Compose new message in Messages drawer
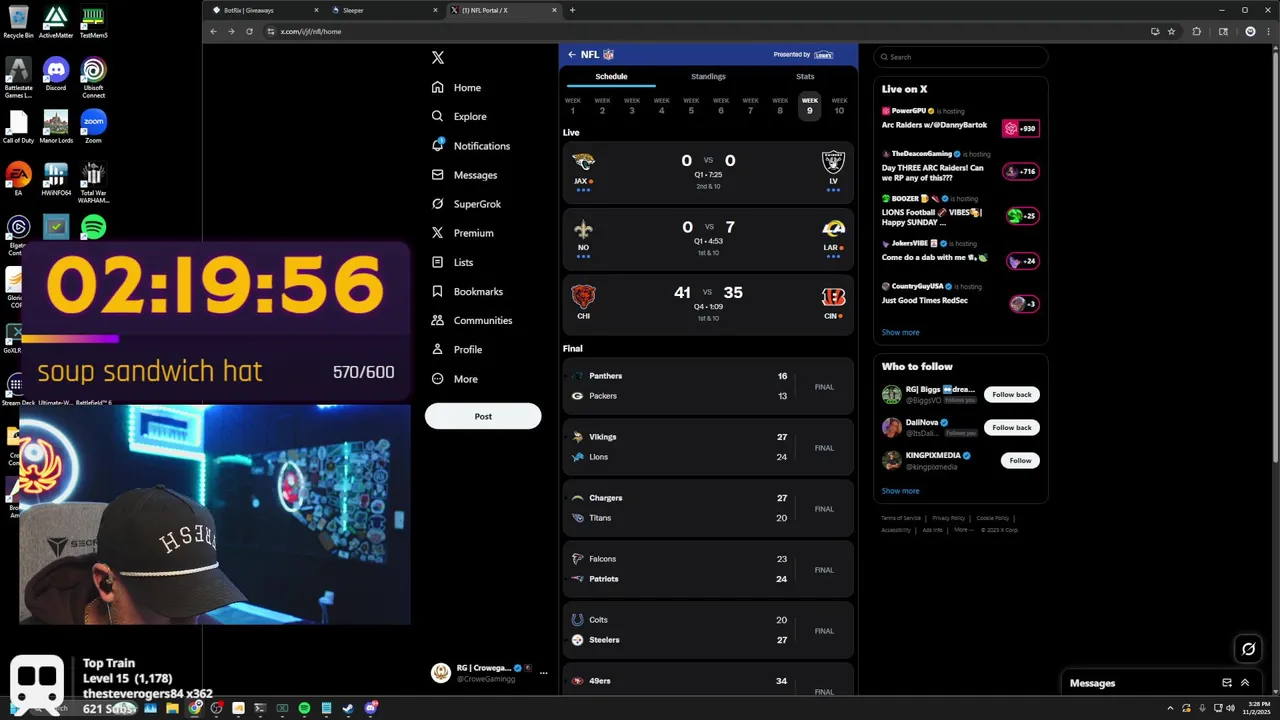 click(x=1227, y=683)
